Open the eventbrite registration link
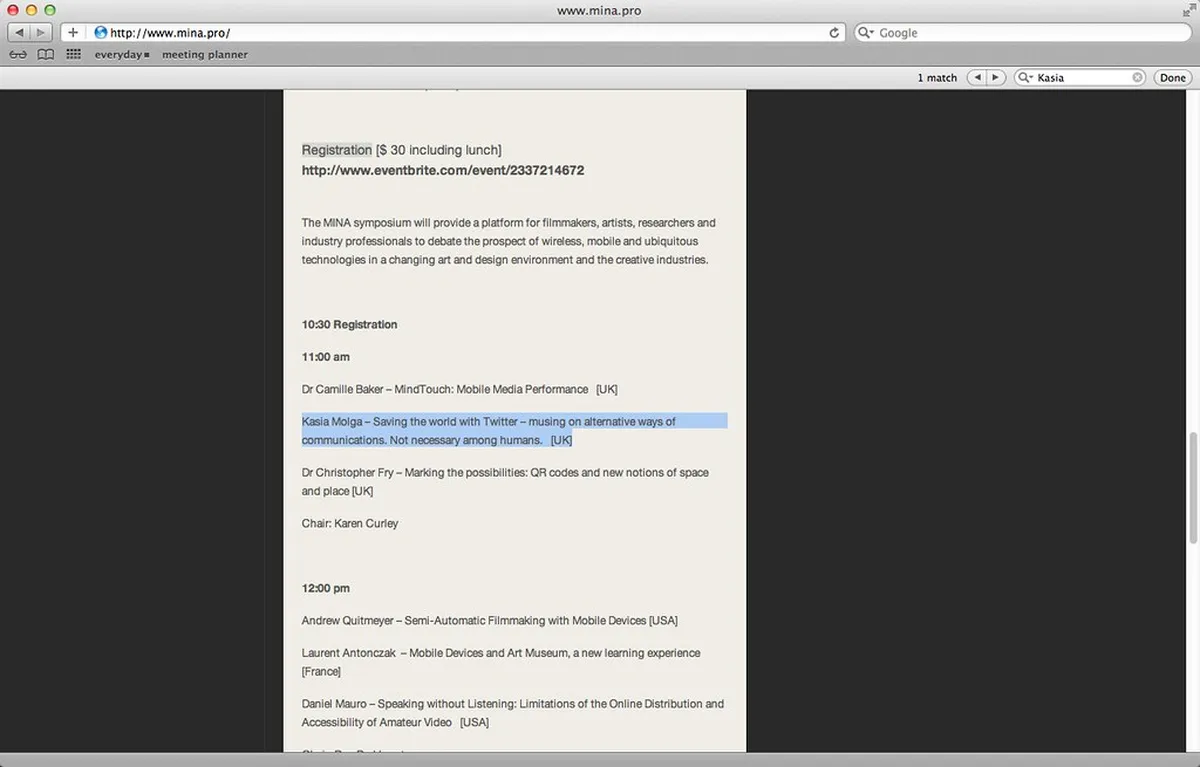Screen dimensions: 1200x767 tap(443, 171)
